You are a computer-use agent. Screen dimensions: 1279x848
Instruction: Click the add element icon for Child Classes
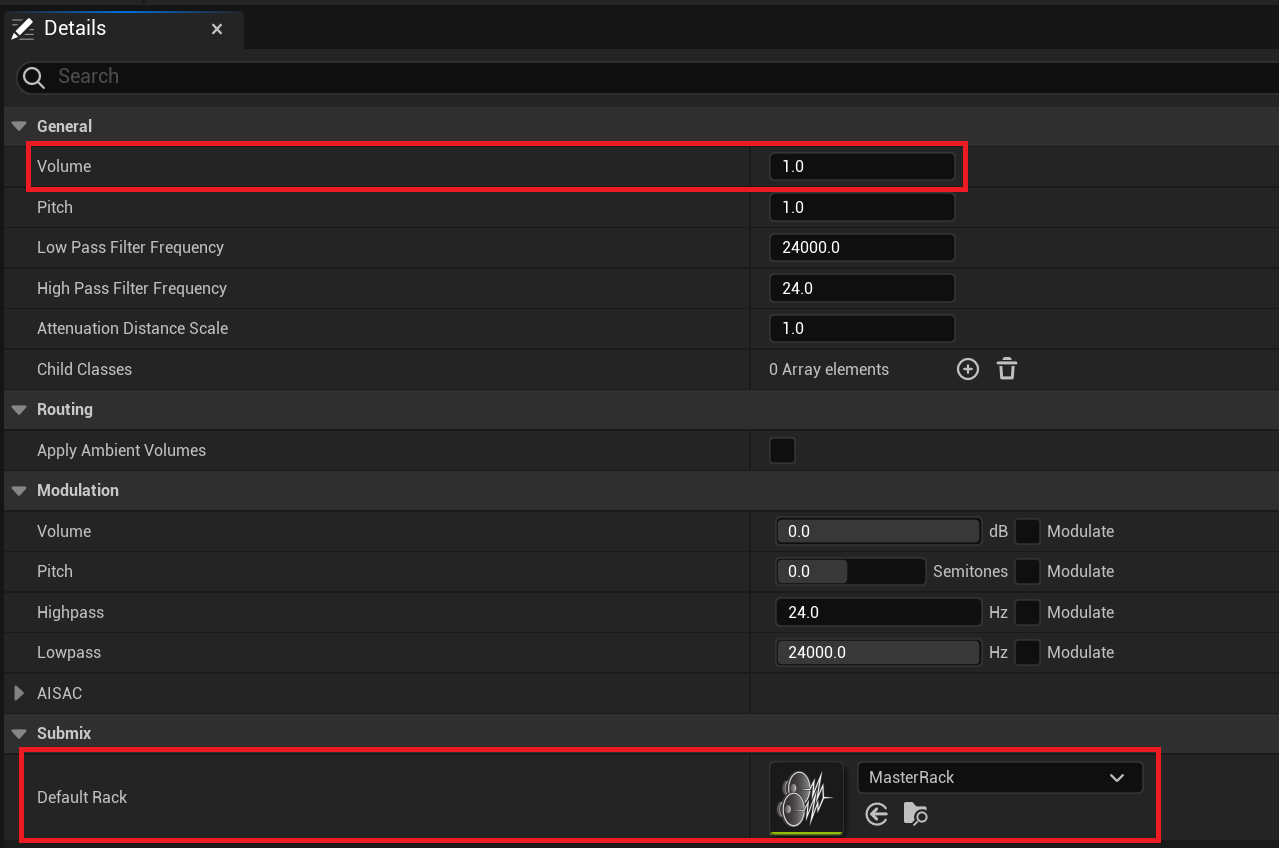point(967,369)
